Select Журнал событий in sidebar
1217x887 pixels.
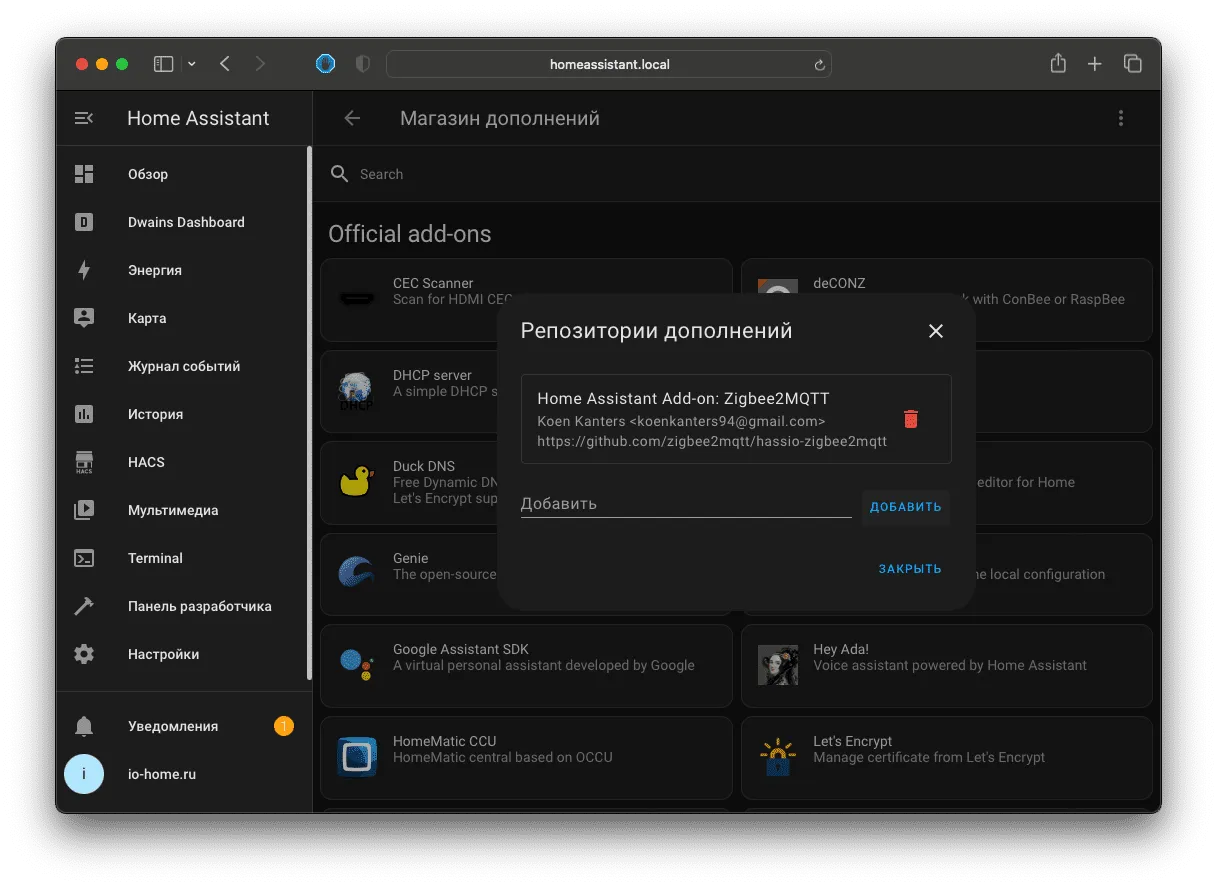point(184,366)
